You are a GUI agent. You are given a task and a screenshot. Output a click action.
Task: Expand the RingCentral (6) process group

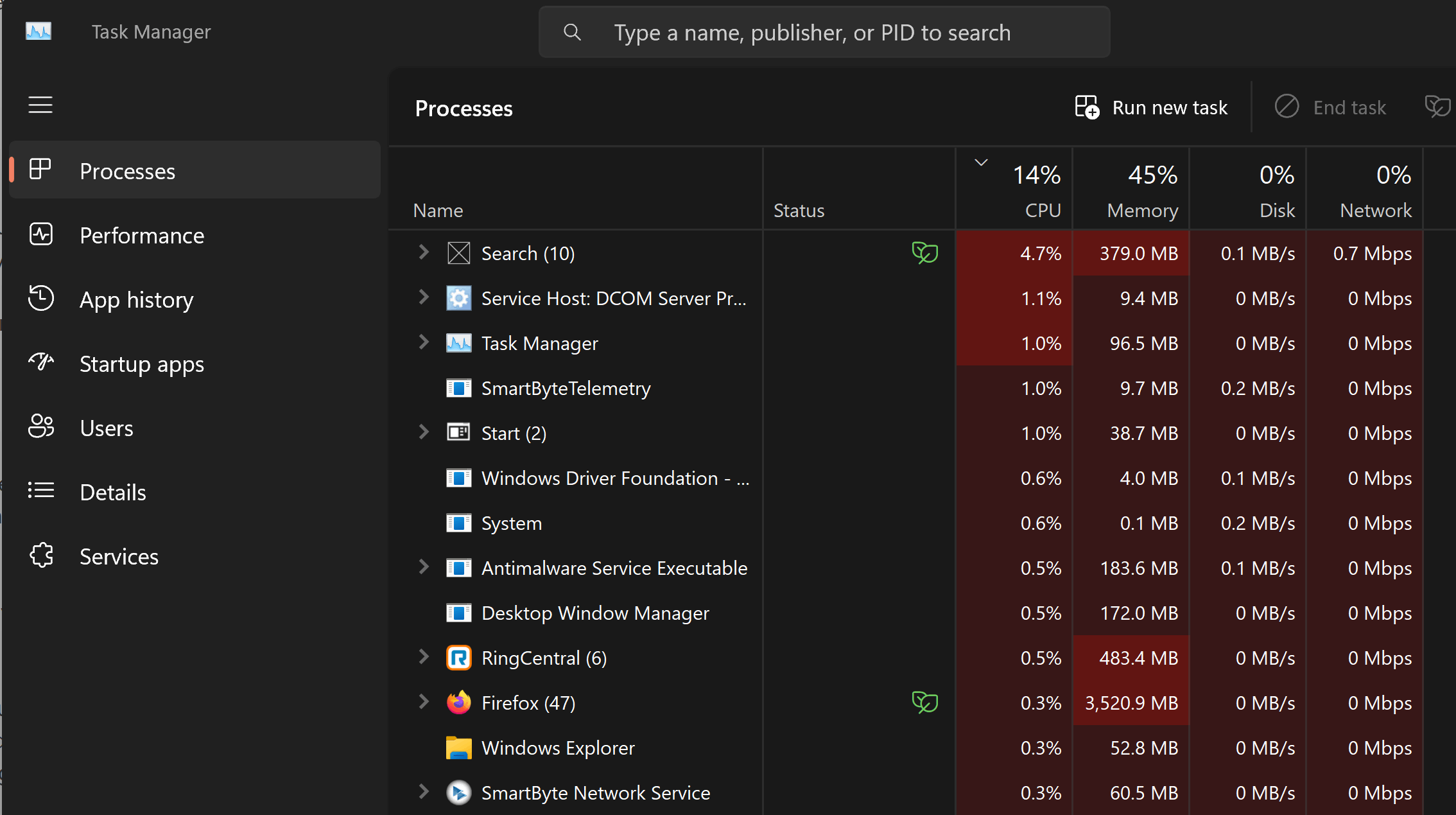click(x=424, y=657)
